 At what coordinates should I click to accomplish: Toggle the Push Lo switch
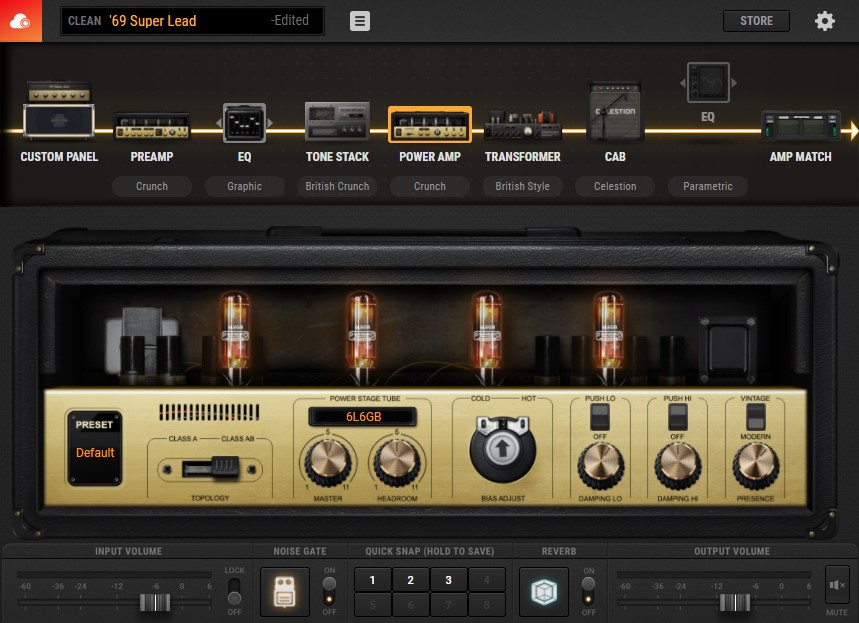coord(600,418)
